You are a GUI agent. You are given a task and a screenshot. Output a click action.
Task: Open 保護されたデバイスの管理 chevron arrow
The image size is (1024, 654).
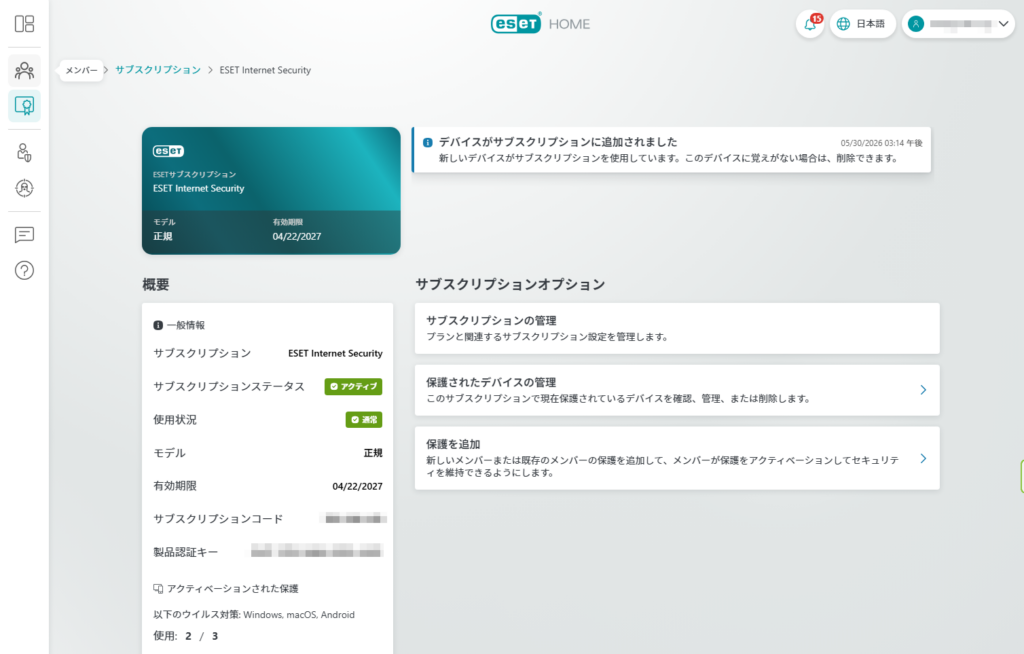coord(923,390)
